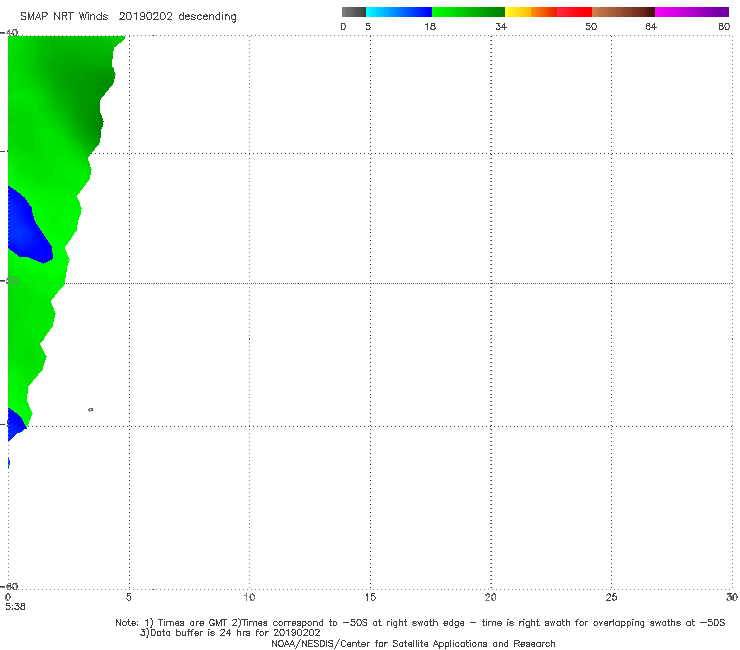Click the dark green high-wind area near top

pos(85,94)
